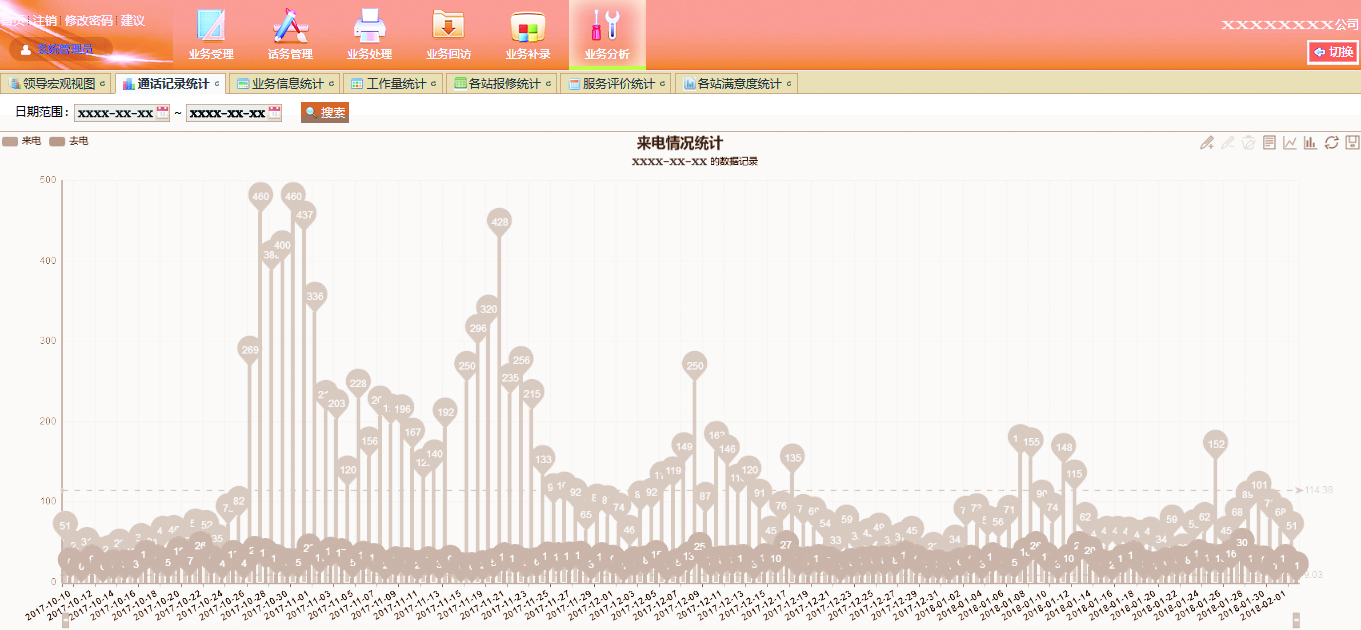Switch chart to line view icon
This screenshot has height=630, width=1361.
pos(1290,143)
